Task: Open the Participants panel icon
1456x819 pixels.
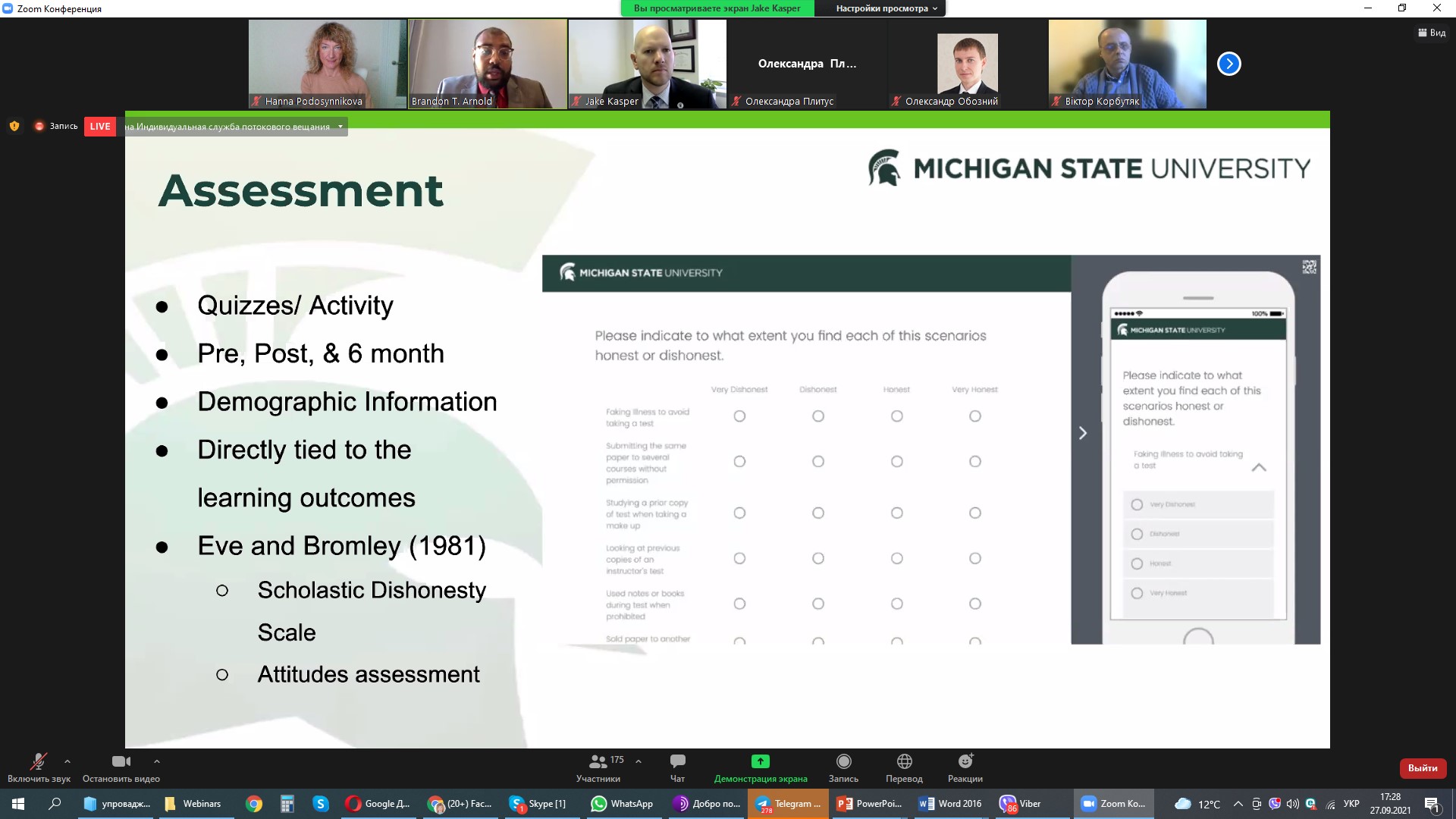Action: tap(598, 761)
